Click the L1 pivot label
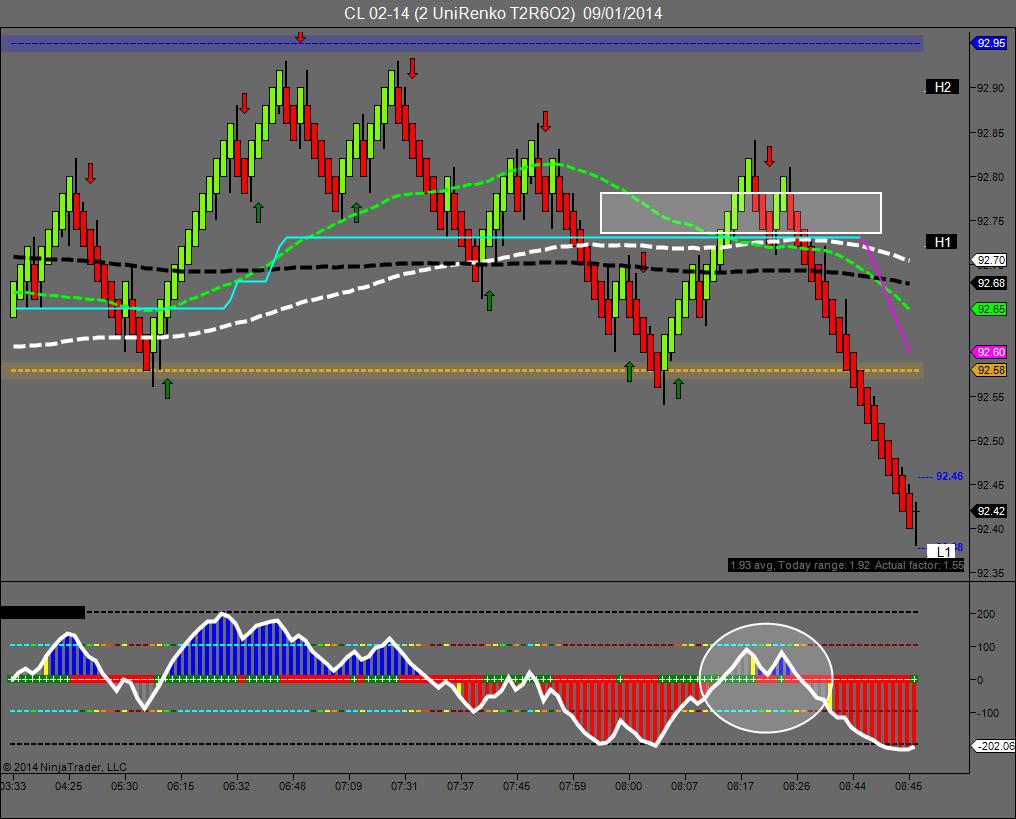 pyautogui.click(x=943, y=551)
